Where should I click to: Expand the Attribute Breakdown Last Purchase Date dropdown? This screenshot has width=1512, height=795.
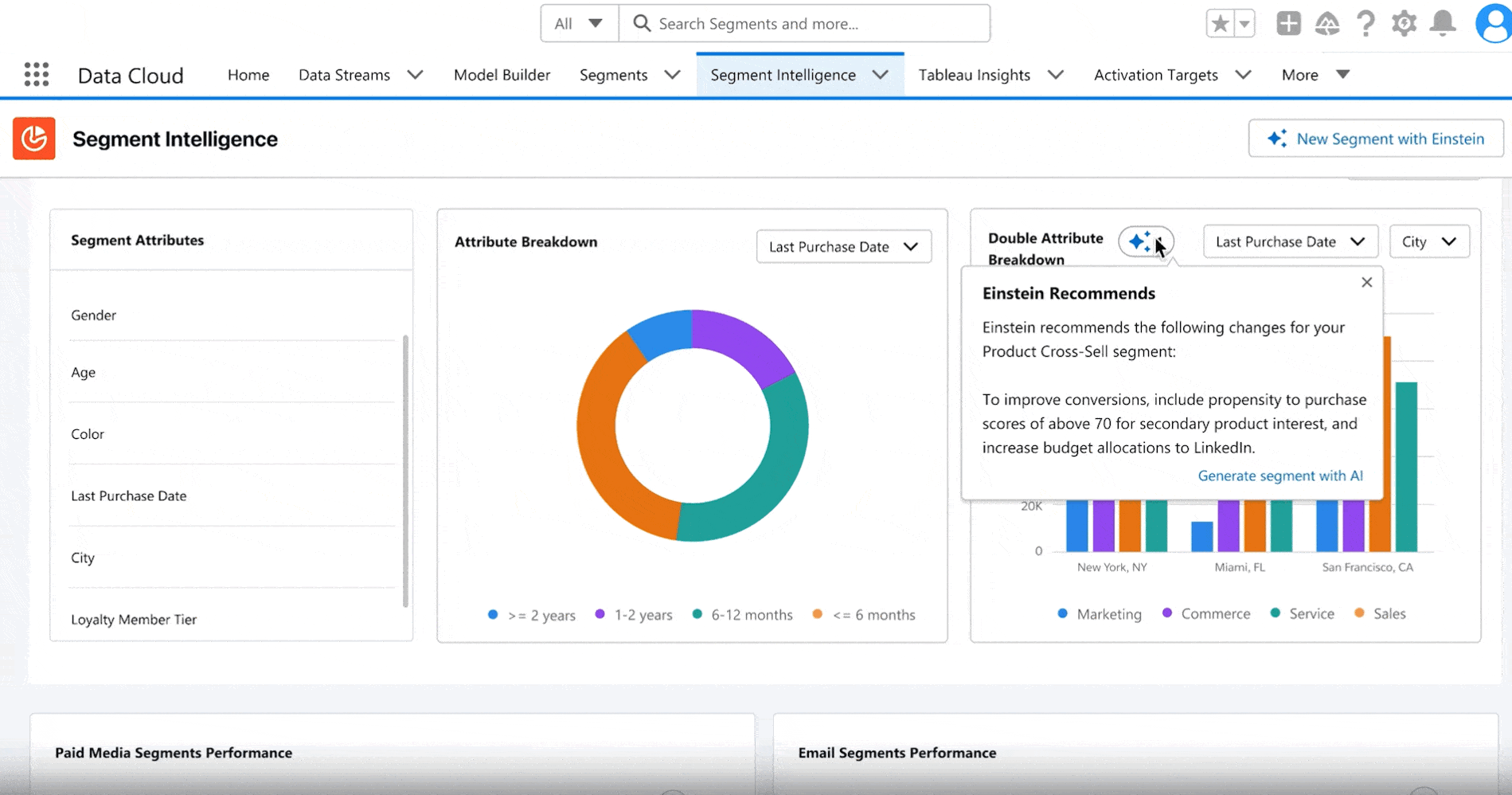click(843, 247)
